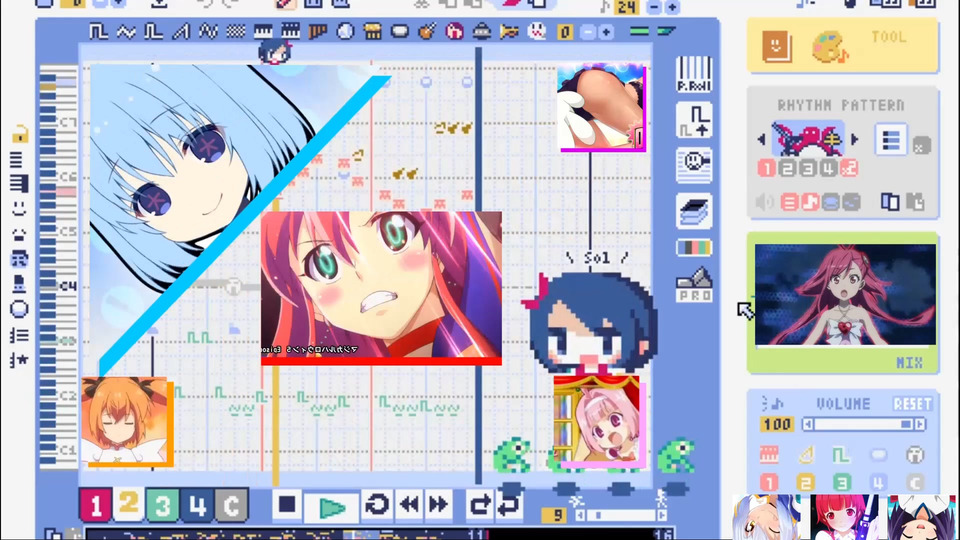The image size is (960, 540).
Task: Copy the rhythm pattern
Action: (890, 201)
